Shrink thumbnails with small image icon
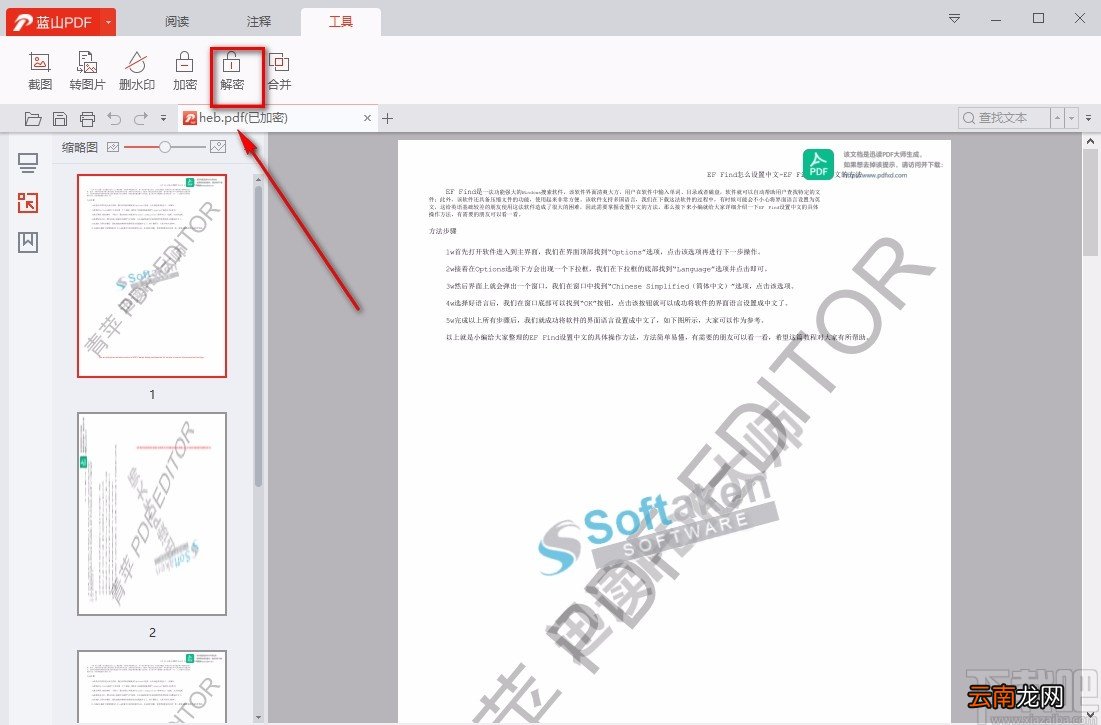The image size is (1101, 725). click(x=113, y=147)
